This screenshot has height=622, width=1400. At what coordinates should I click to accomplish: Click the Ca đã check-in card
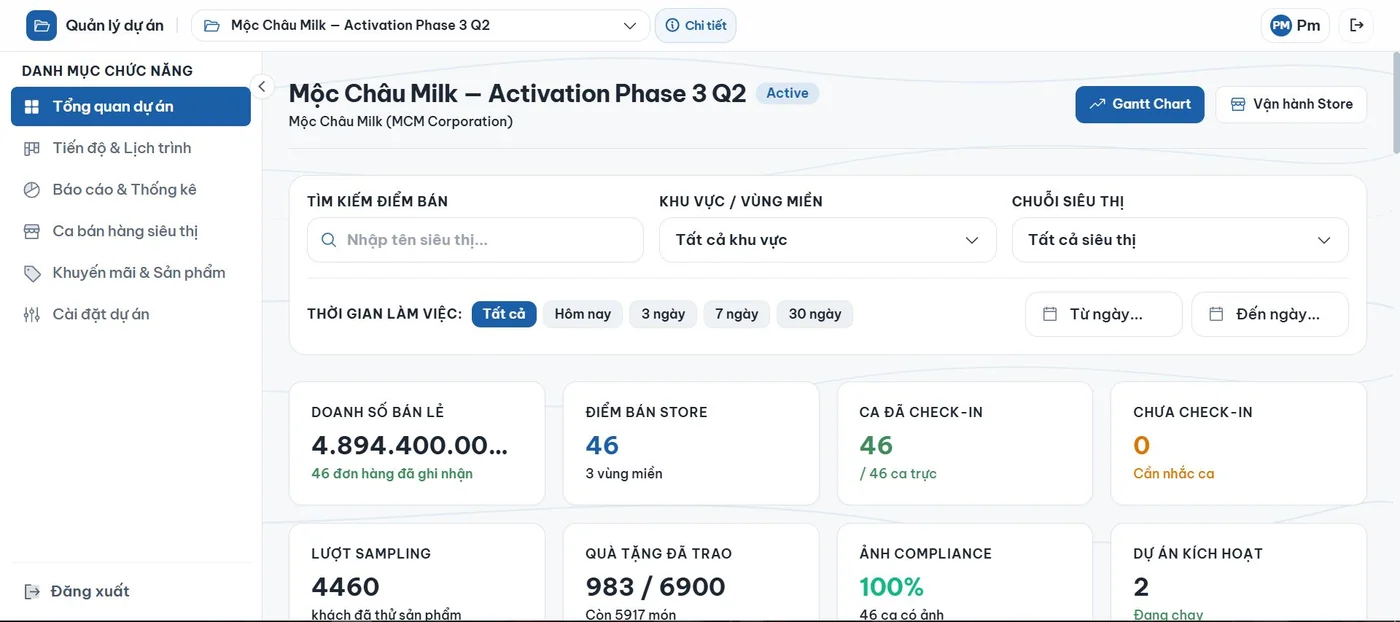click(x=965, y=443)
